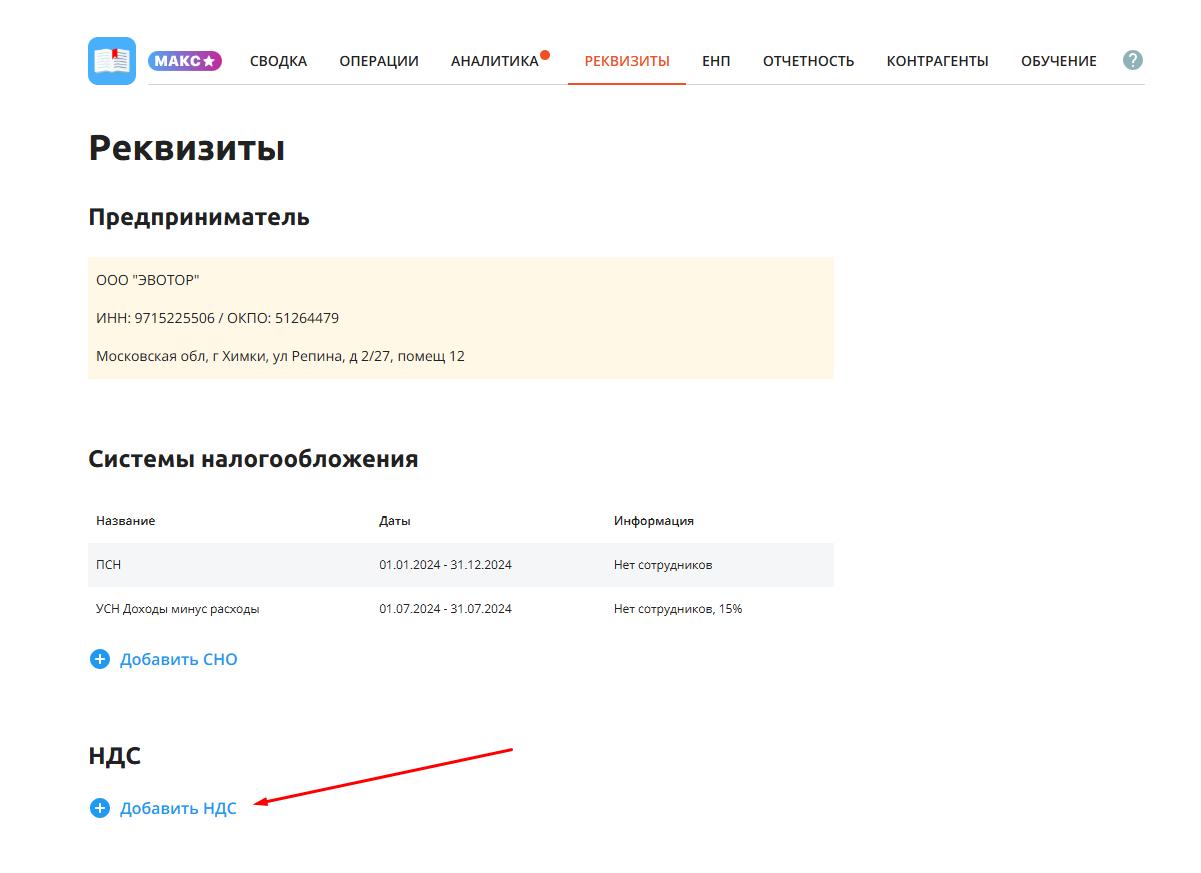Select the РЕКВИЗИТЫ tab
The height and width of the screenshot is (873, 1201).
pos(627,61)
